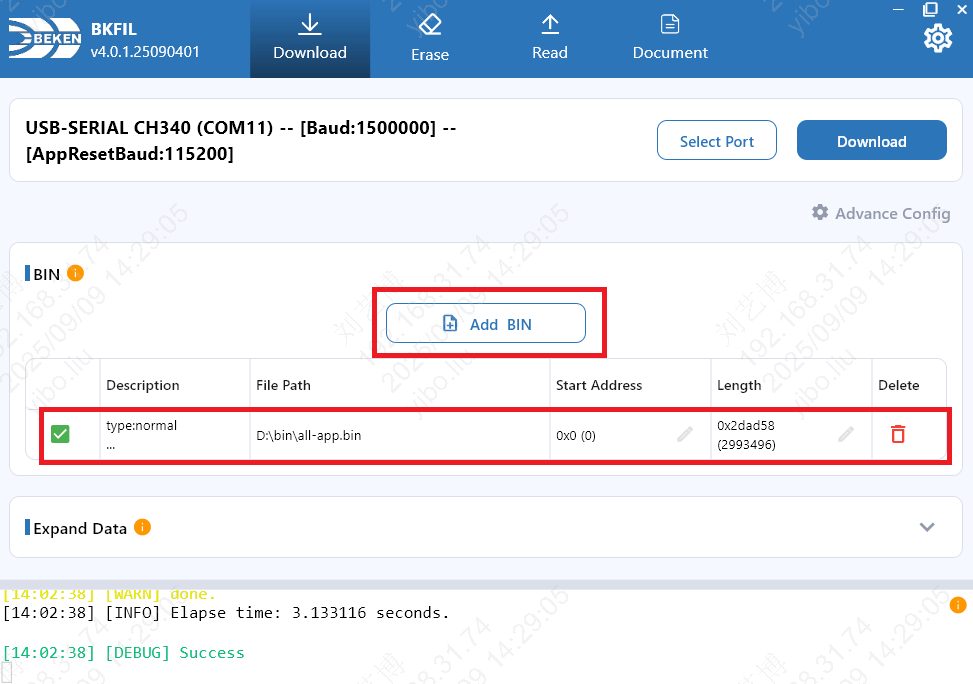Open the settings gear icon

(x=937, y=39)
